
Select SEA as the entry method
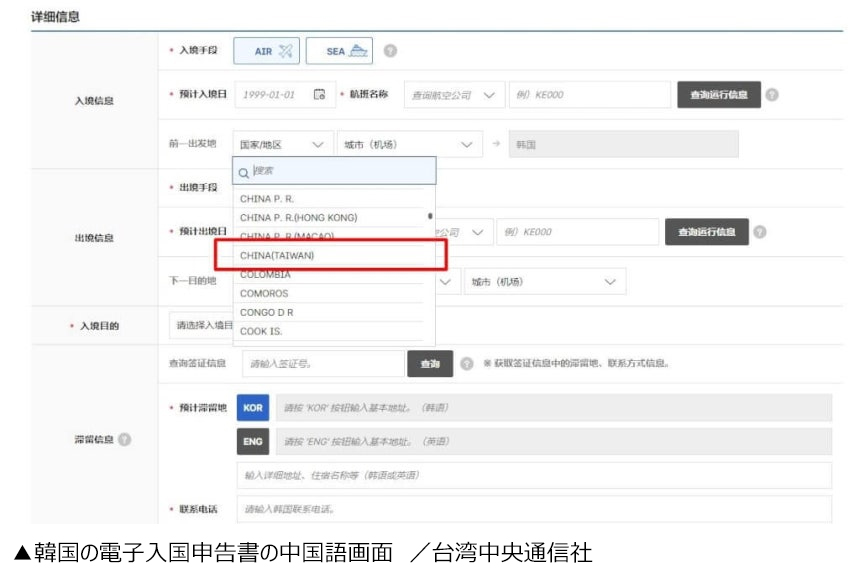pos(338,51)
